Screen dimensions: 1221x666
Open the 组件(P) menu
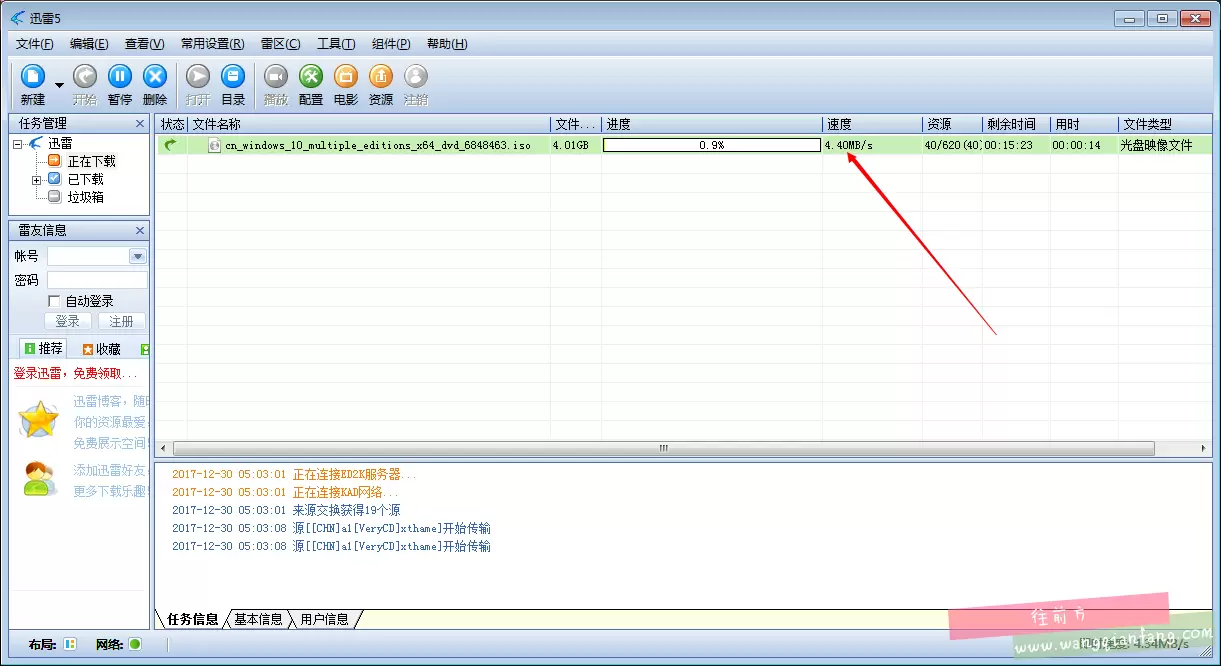pos(391,44)
